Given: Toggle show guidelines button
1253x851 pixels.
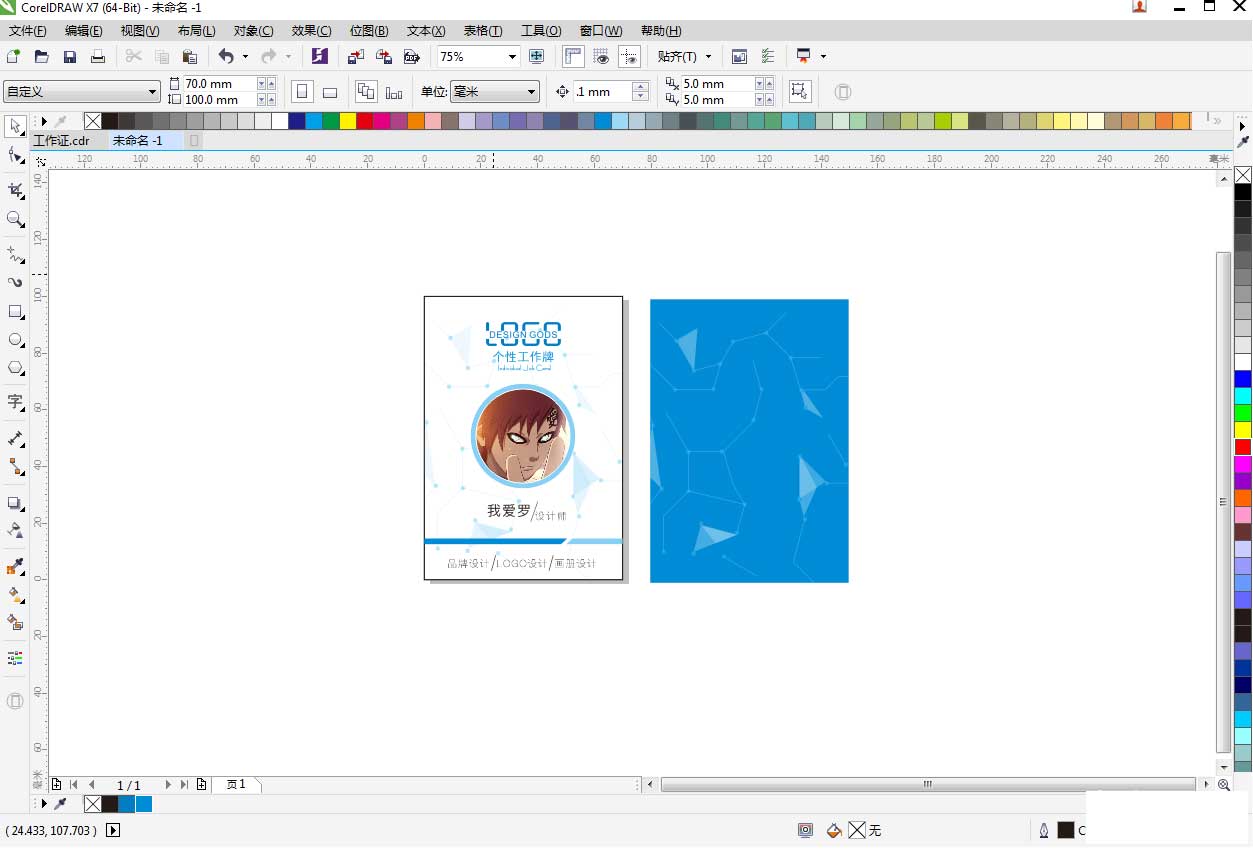Looking at the screenshot, I should click(x=629, y=57).
